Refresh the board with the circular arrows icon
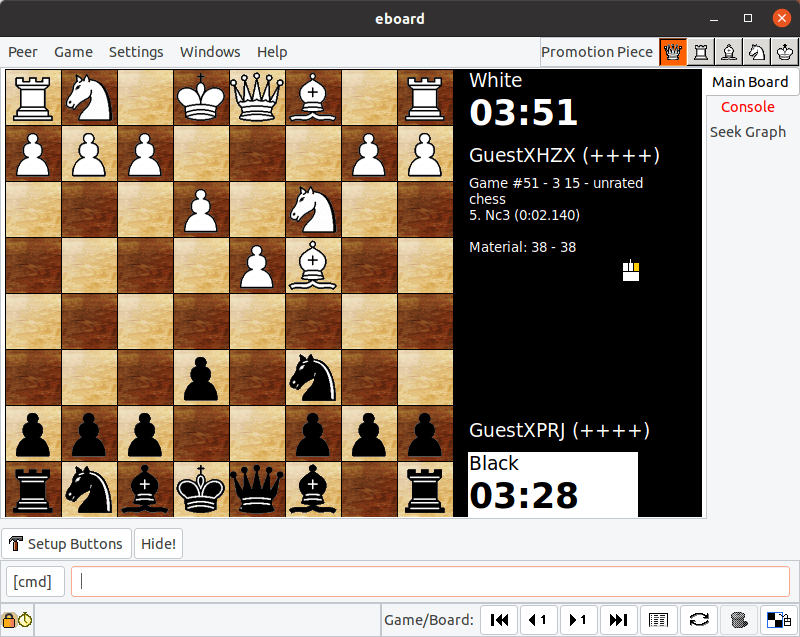The width and height of the screenshot is (800, 637). [697, 620]
